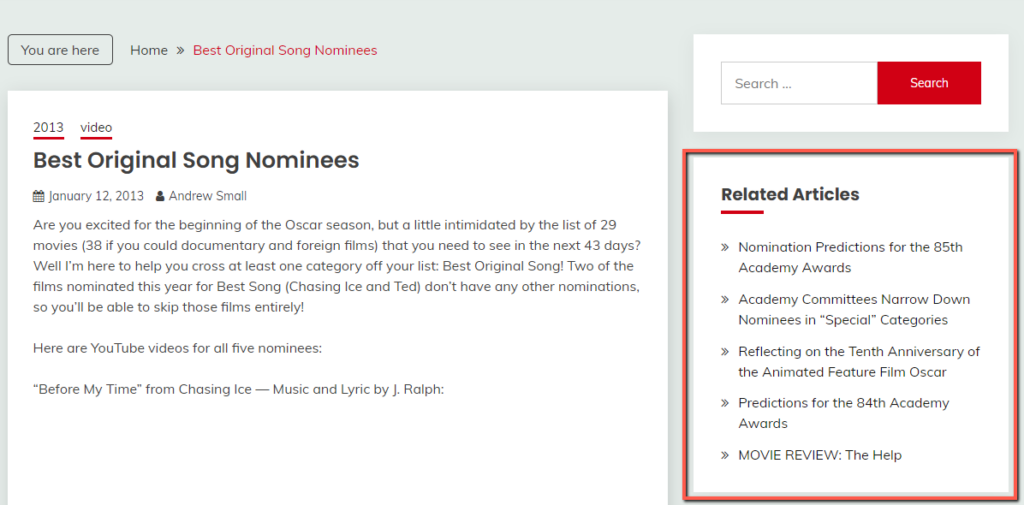This screenshot has height=505, width=1024.
Task: Open MOVIE REVIEW: The Help article
Action: click(820, 455)
